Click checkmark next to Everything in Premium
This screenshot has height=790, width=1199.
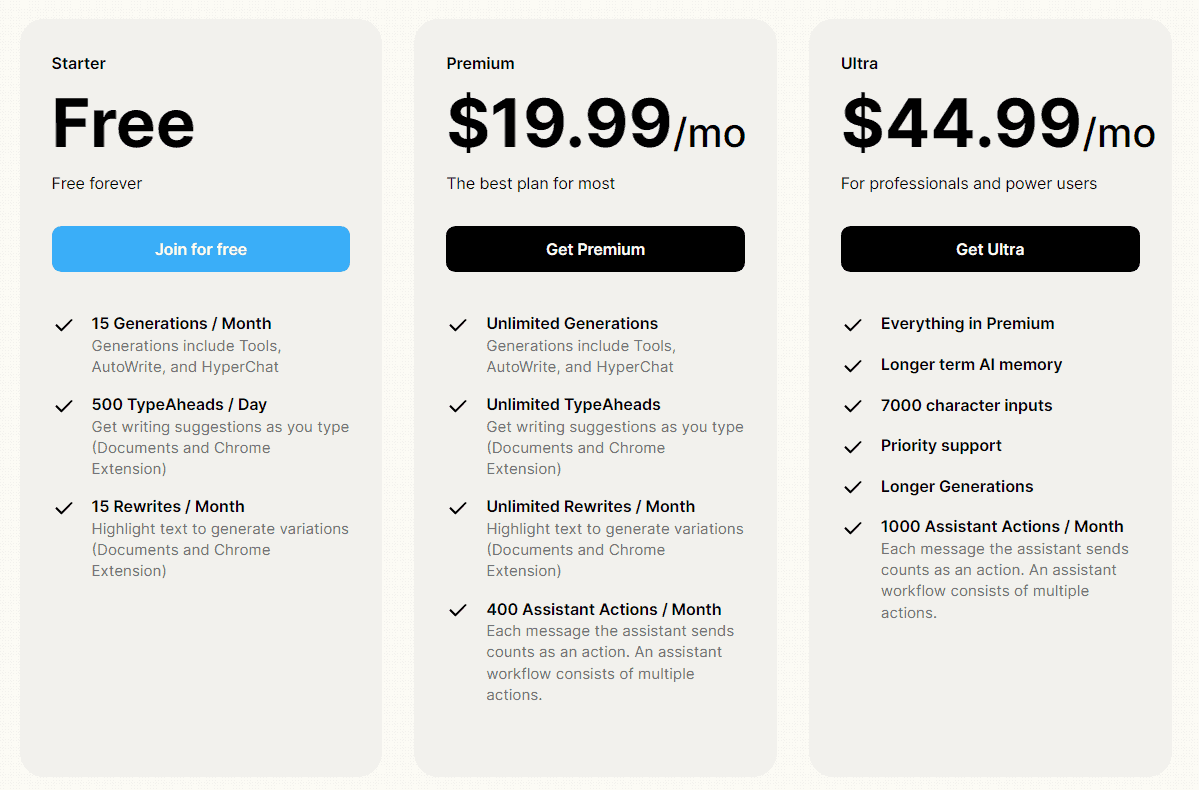click(853, 325)
